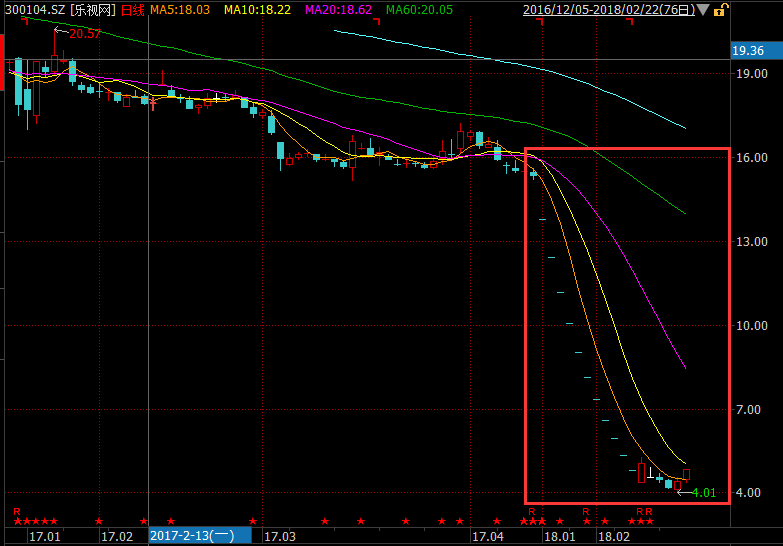Click the highlighted 2017-2-13(一) date tag
Image resolution: width=783 pixels, height=546 pixels.
200,536
